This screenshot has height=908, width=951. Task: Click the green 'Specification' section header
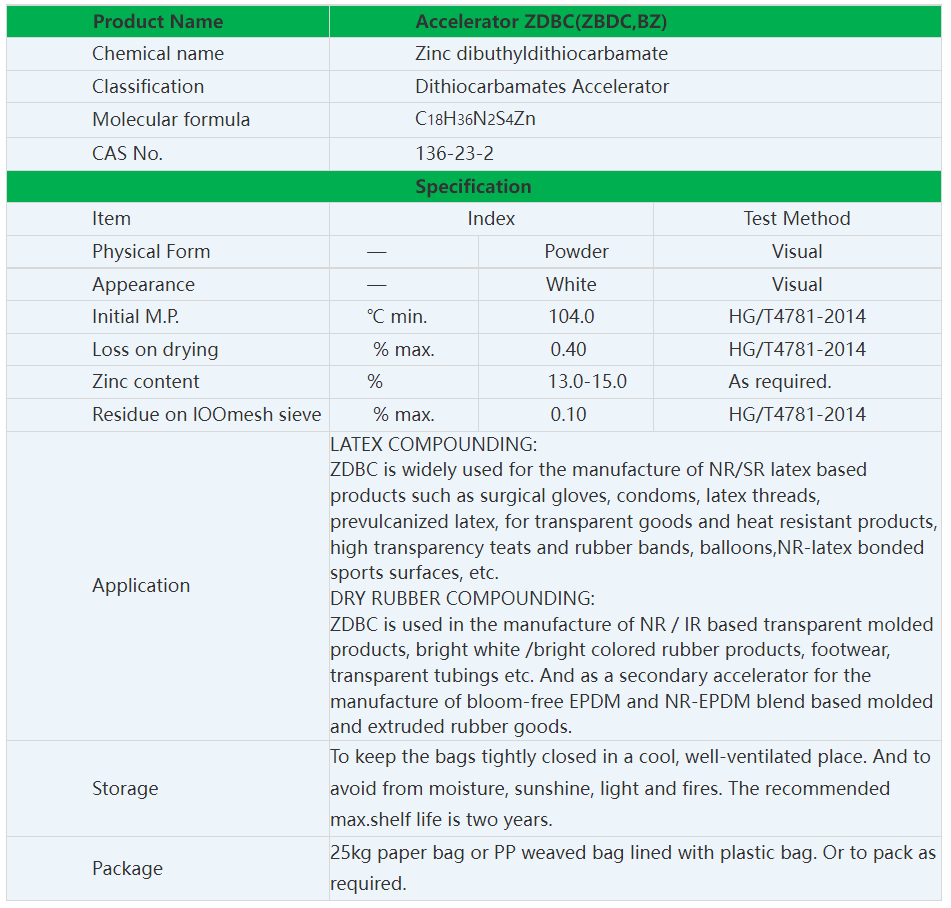[473, 187]
